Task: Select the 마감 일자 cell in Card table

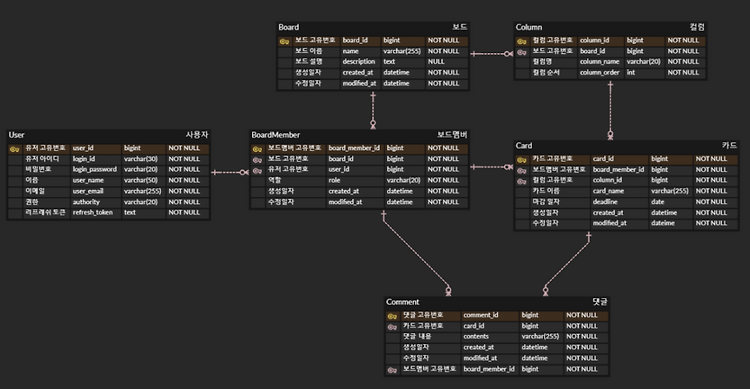Action: pyautogui.click(x=546, y=202)
